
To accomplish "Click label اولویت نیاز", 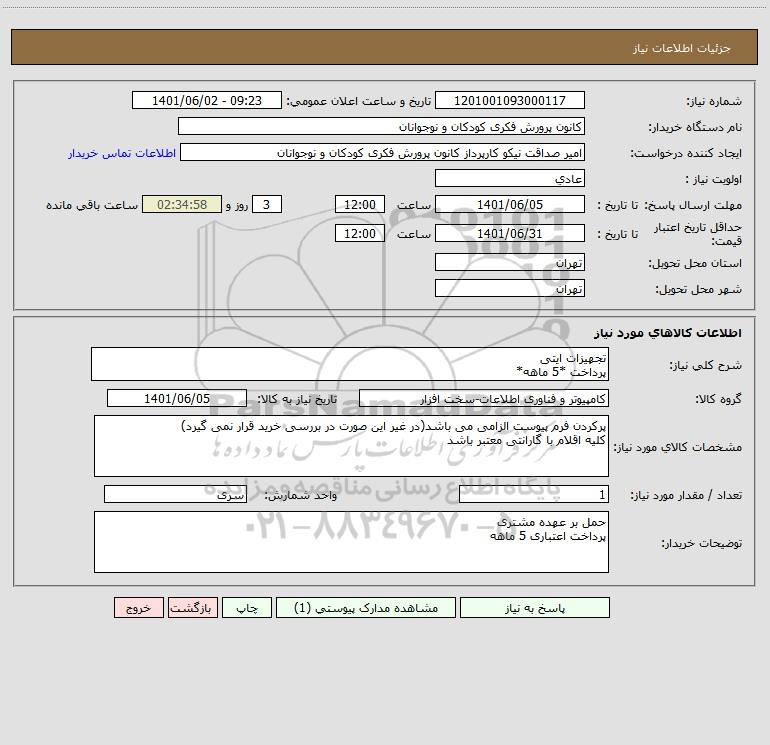I will pyautogui.click(x=714, y=180).
